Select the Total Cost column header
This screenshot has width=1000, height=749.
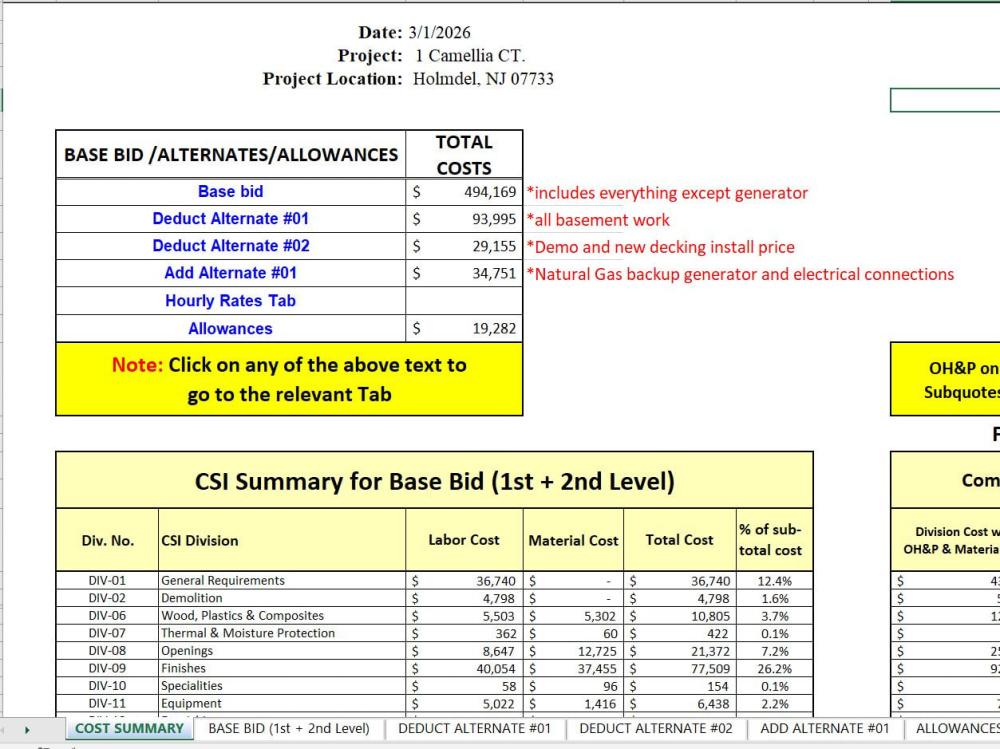click(679, 540)
